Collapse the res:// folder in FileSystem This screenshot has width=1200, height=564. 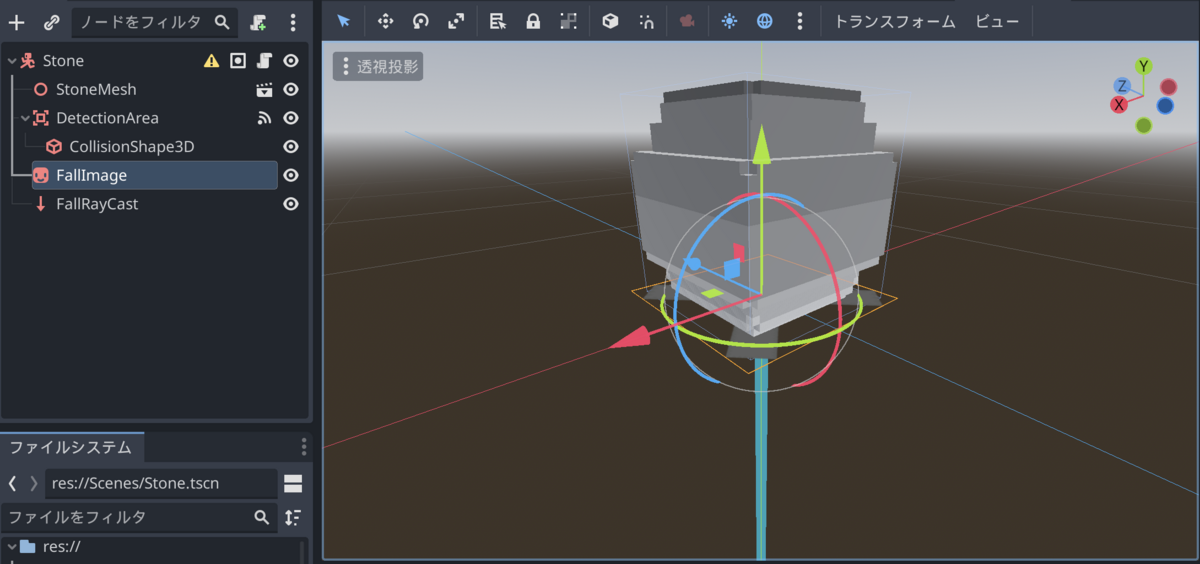click(x=11, y=547)
